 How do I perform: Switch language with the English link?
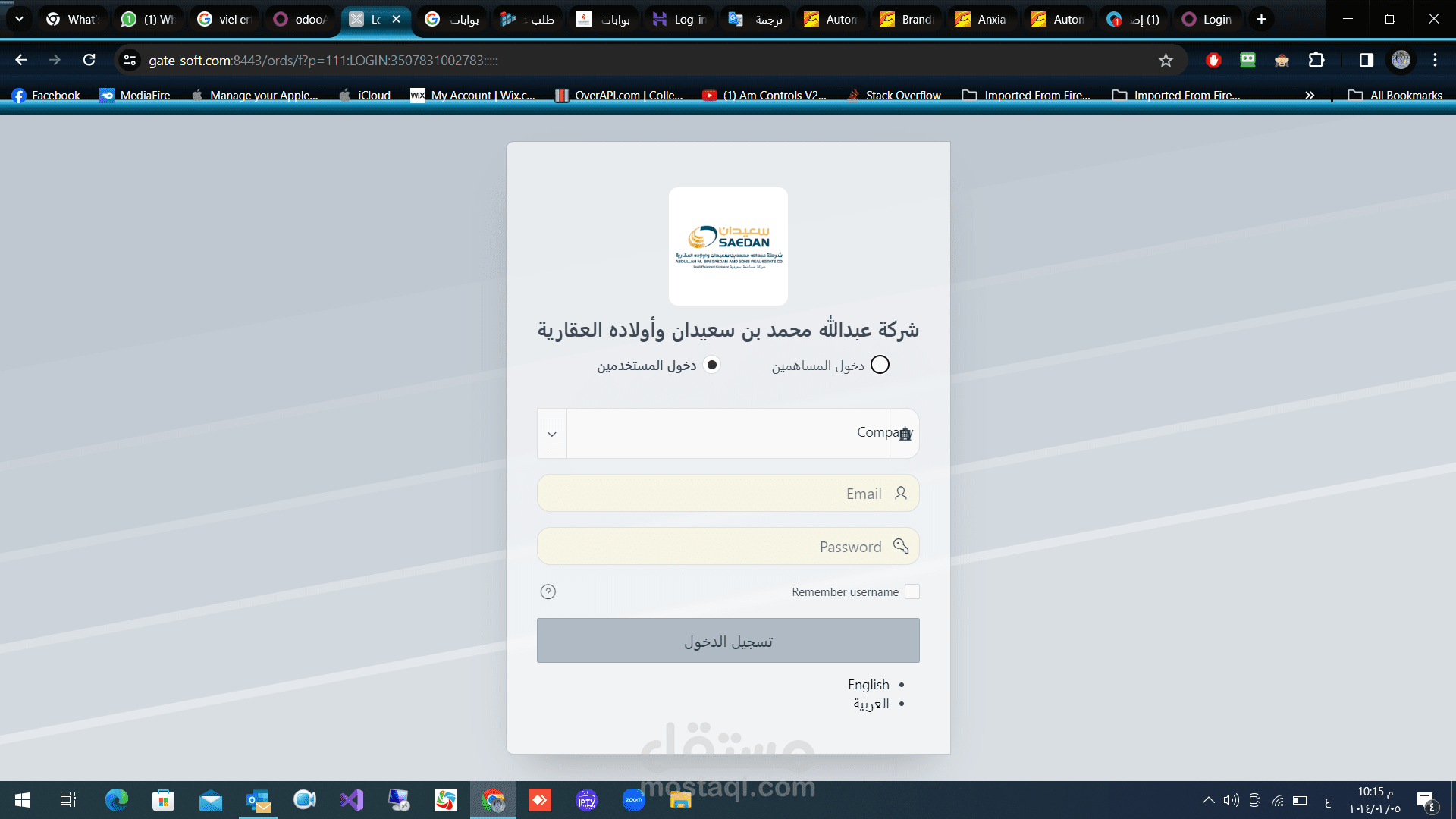(x=868, y=684)
